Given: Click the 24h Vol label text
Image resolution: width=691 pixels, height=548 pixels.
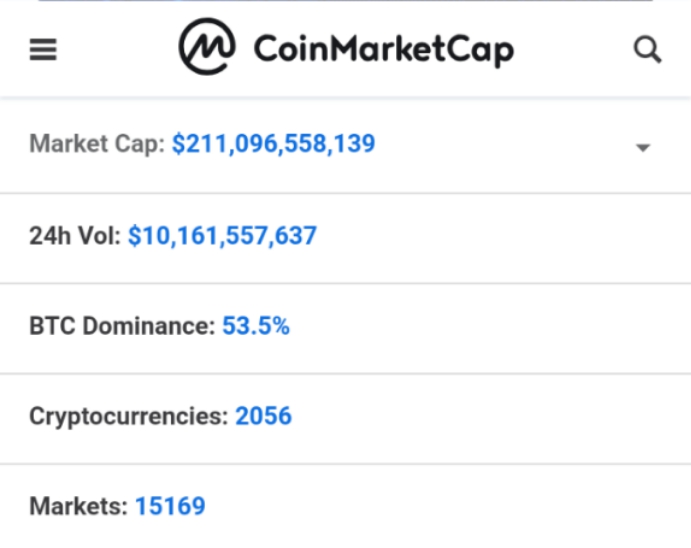Looking at the screenshot, I should 75,236.
